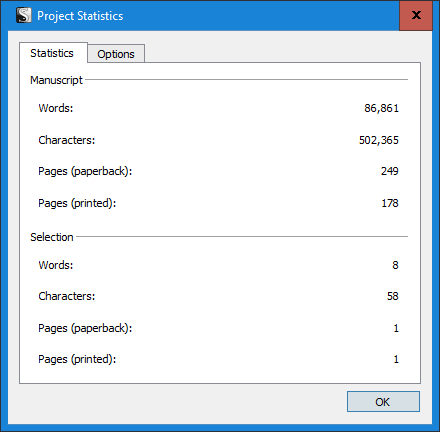Click the Selection "Words:" label
Viewport: 440px width, 432px height.
click(x=56, y=265)
